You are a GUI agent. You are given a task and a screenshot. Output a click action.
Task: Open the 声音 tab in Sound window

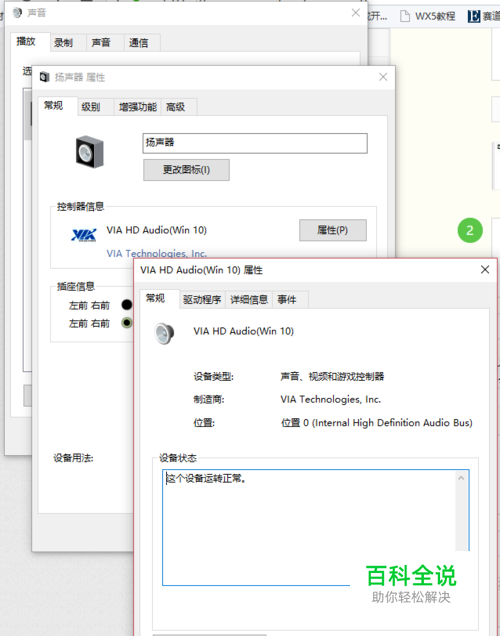click(101, 43)
